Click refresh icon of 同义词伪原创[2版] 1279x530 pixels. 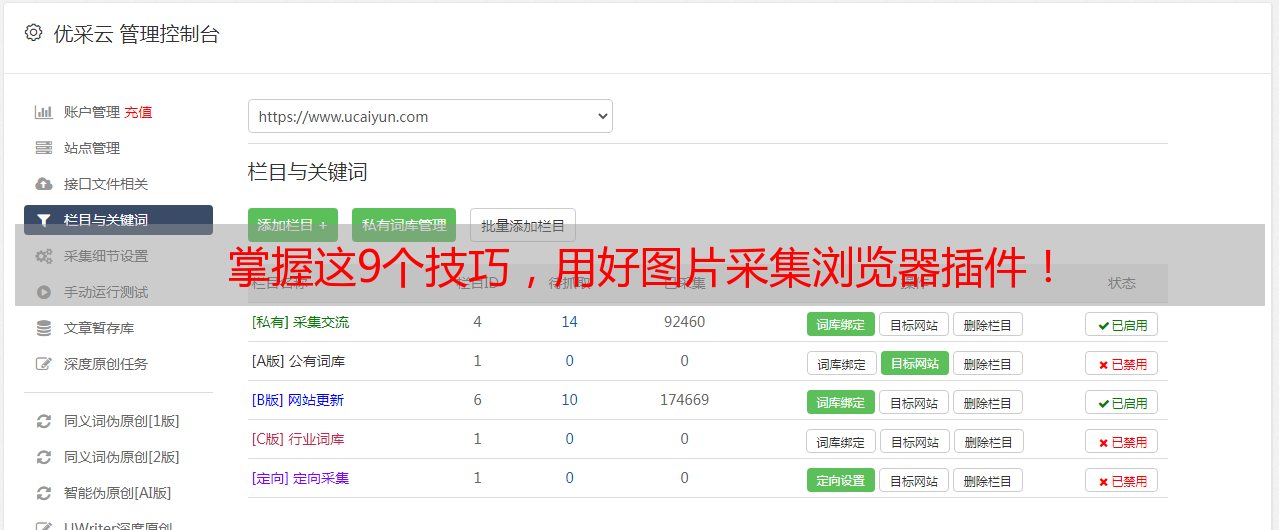(x=43, y=457)
